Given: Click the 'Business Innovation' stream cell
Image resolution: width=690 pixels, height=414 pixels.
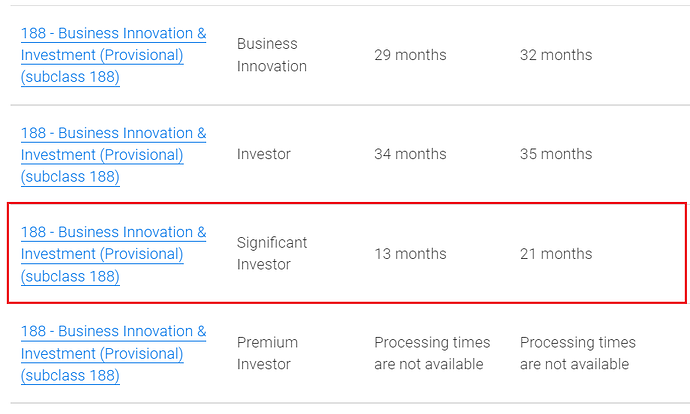Looking at the screenshot, I should (x=271, y=55).
